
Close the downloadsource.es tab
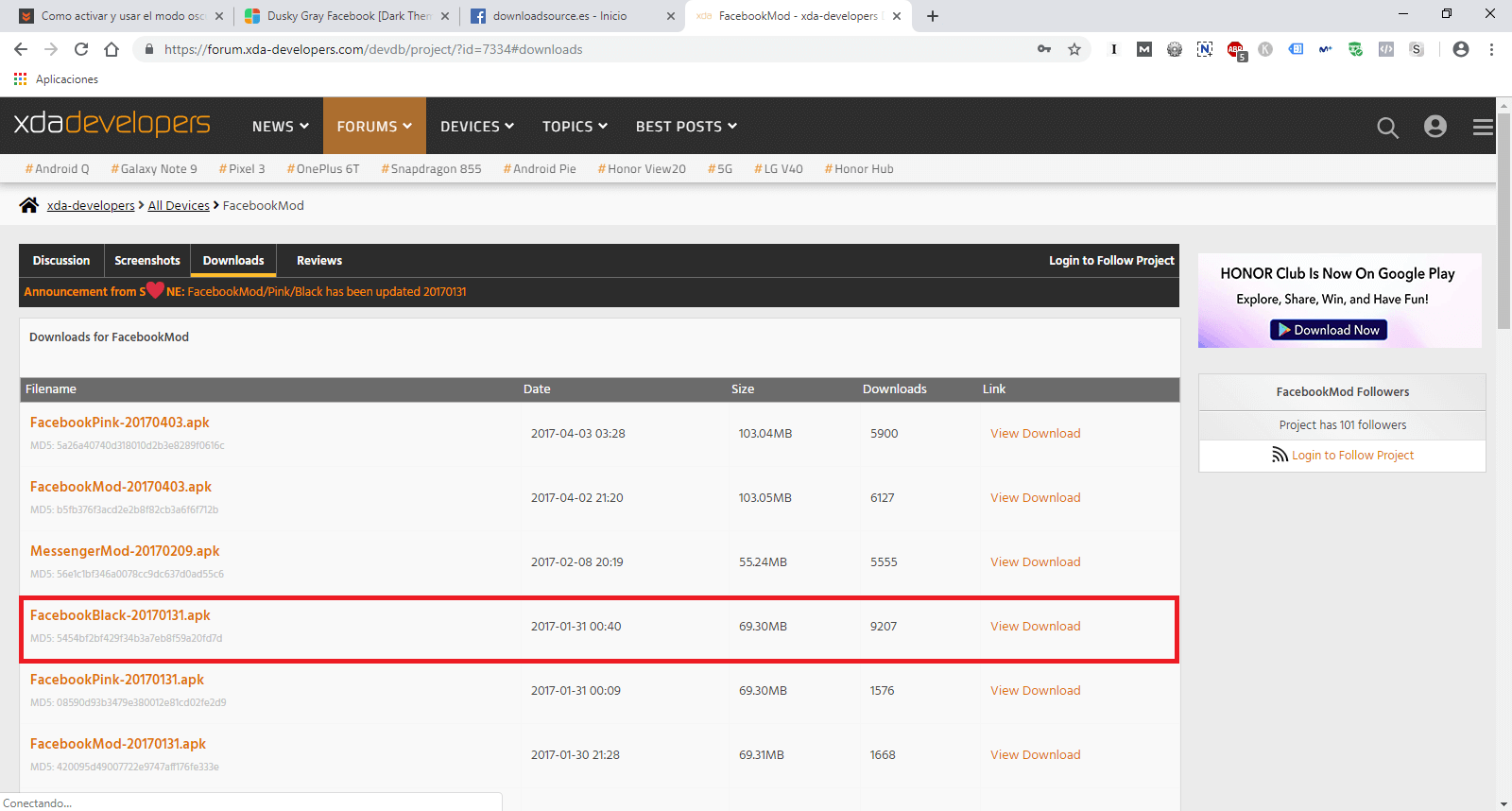[x=671, y=16]
